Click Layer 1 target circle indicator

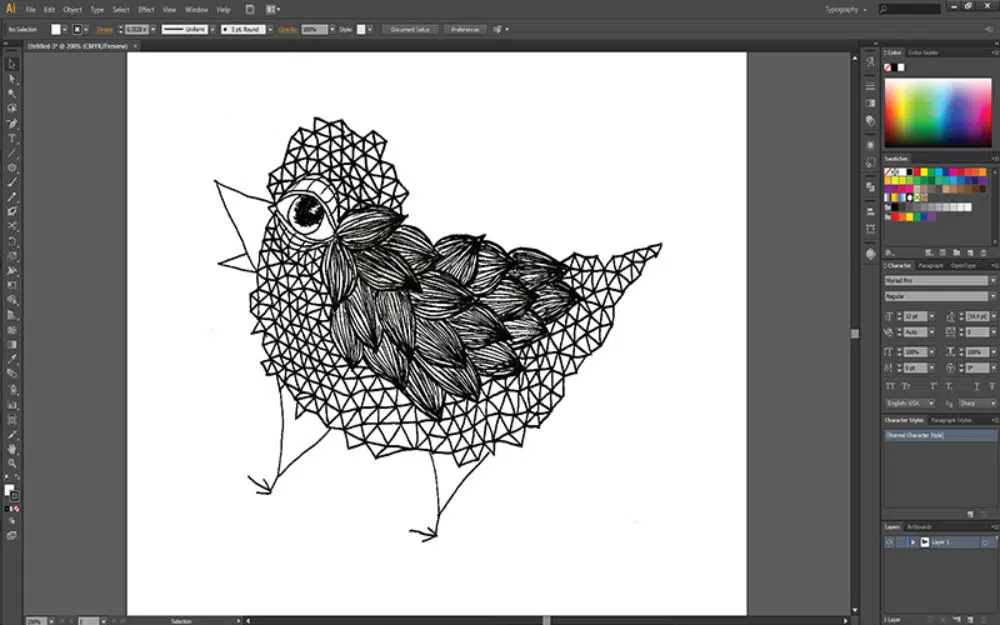click(x=984, y=542)
